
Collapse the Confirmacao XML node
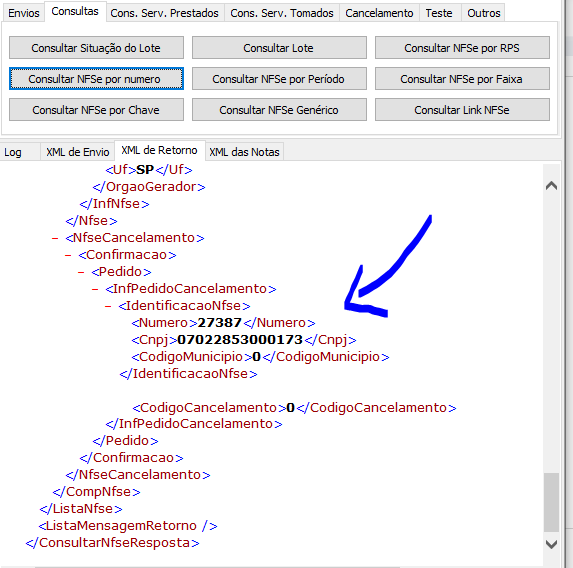click(x=68, y=255)
